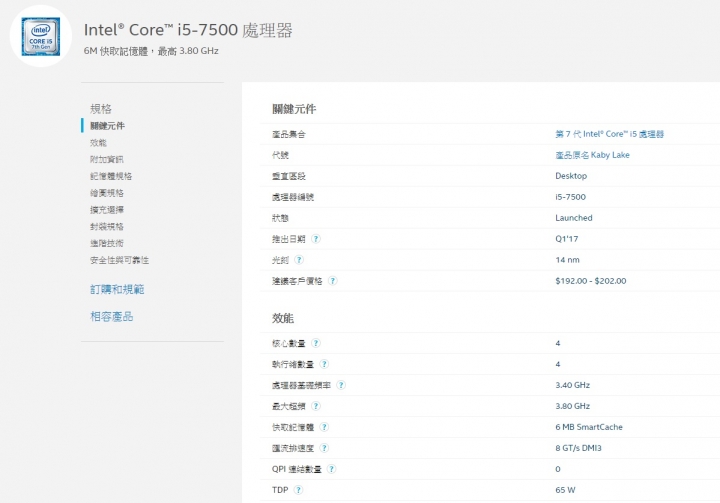Open the 訂購和規範 link
The image size is (720, 503).
117,289
